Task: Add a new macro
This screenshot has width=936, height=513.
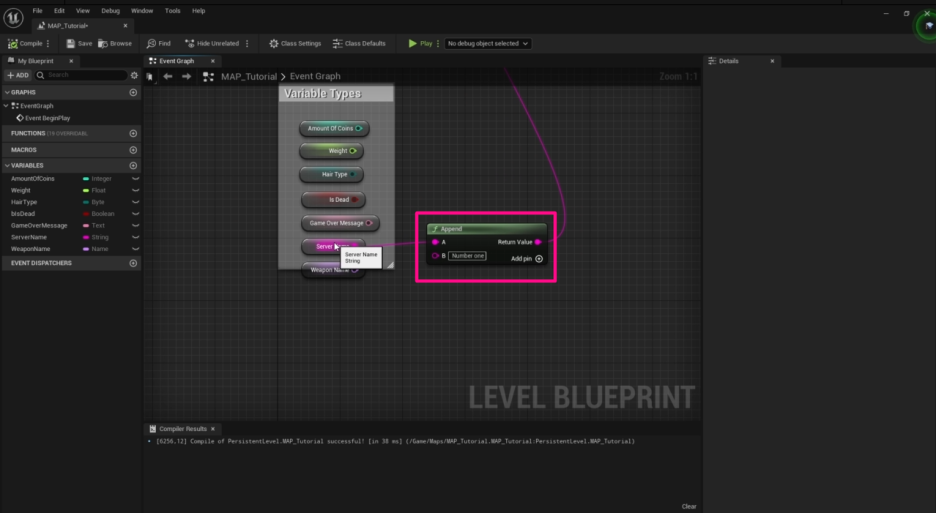Action: coord(133,150)
